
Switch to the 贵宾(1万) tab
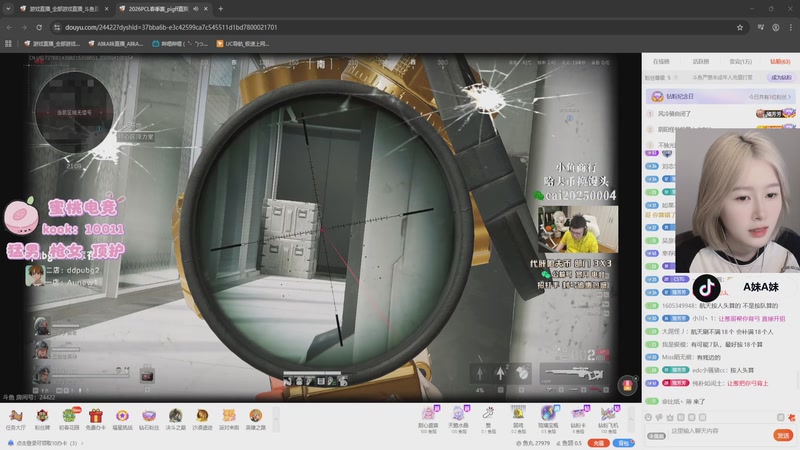point(740,61)
